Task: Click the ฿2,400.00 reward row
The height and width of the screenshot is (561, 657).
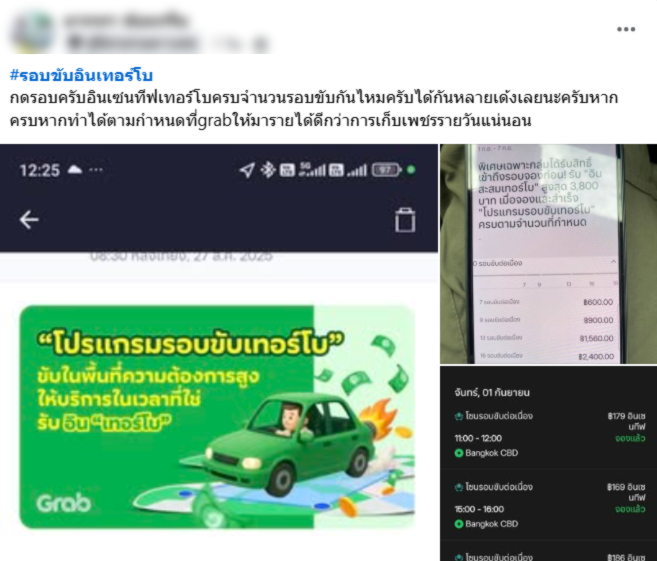Action: [x=546, y=356]
